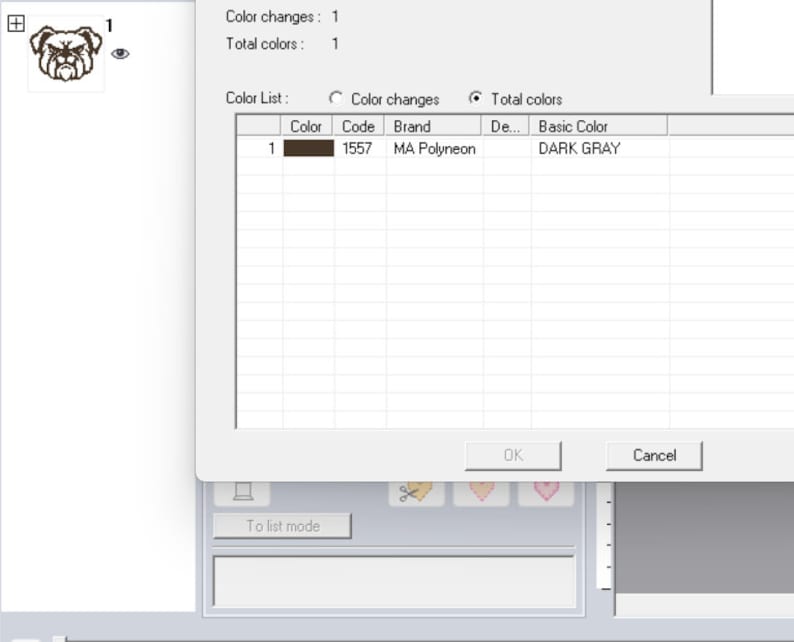
Task: Select the DARK GRAY basic color cell
Action: pos(579,148)
